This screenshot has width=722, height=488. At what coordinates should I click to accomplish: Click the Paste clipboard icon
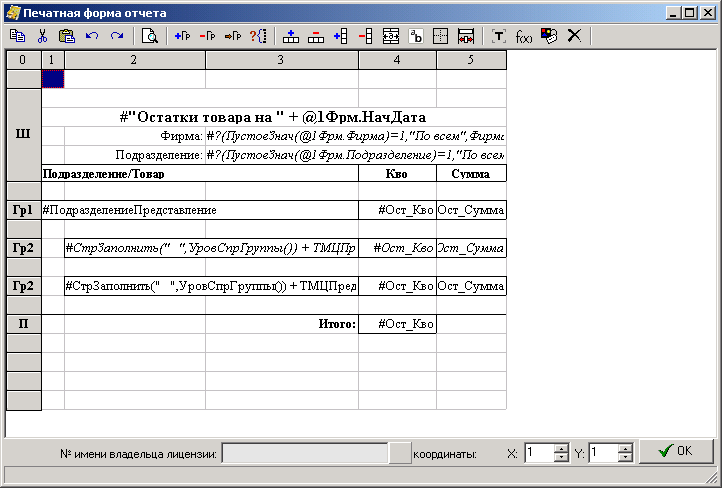(67, 36)
